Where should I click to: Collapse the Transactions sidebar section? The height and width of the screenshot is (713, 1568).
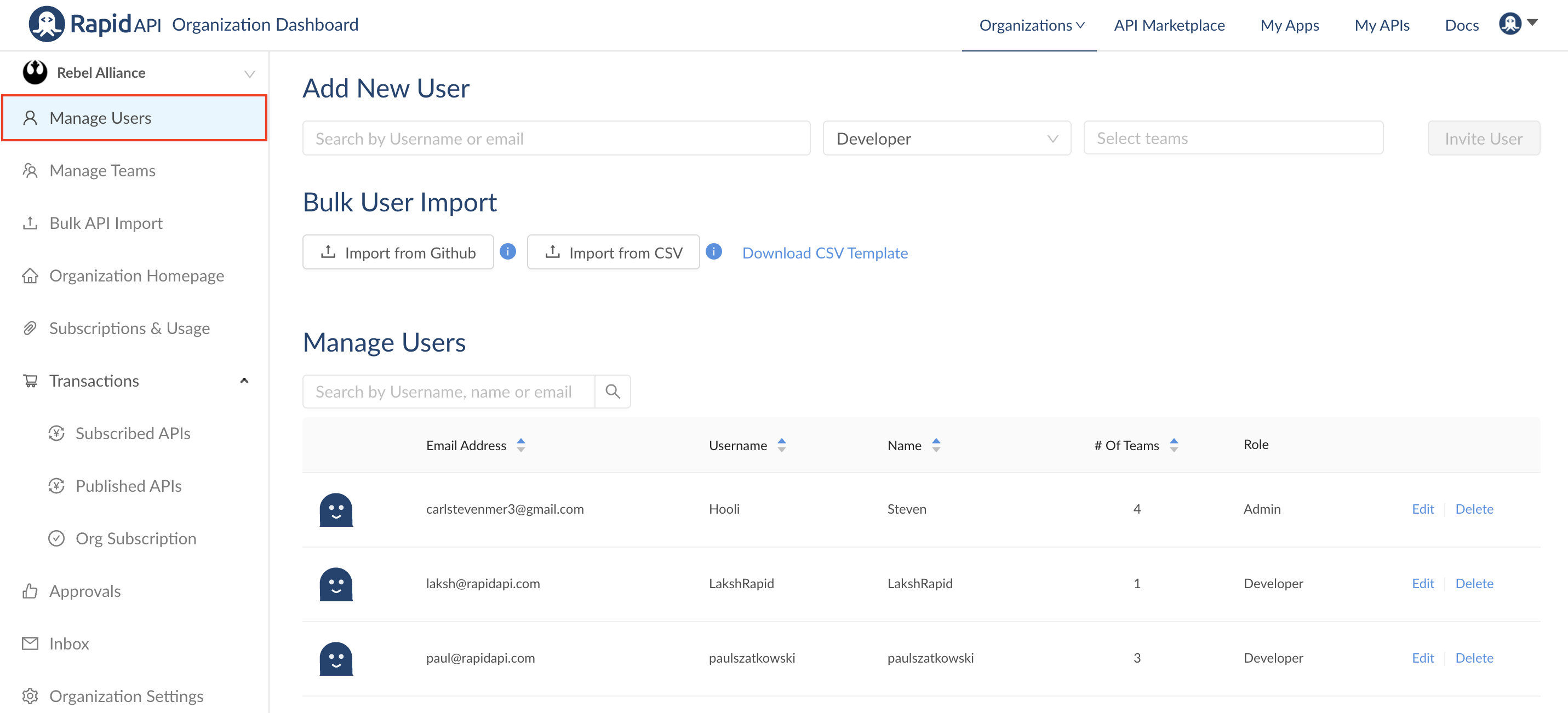pos(244,380)
